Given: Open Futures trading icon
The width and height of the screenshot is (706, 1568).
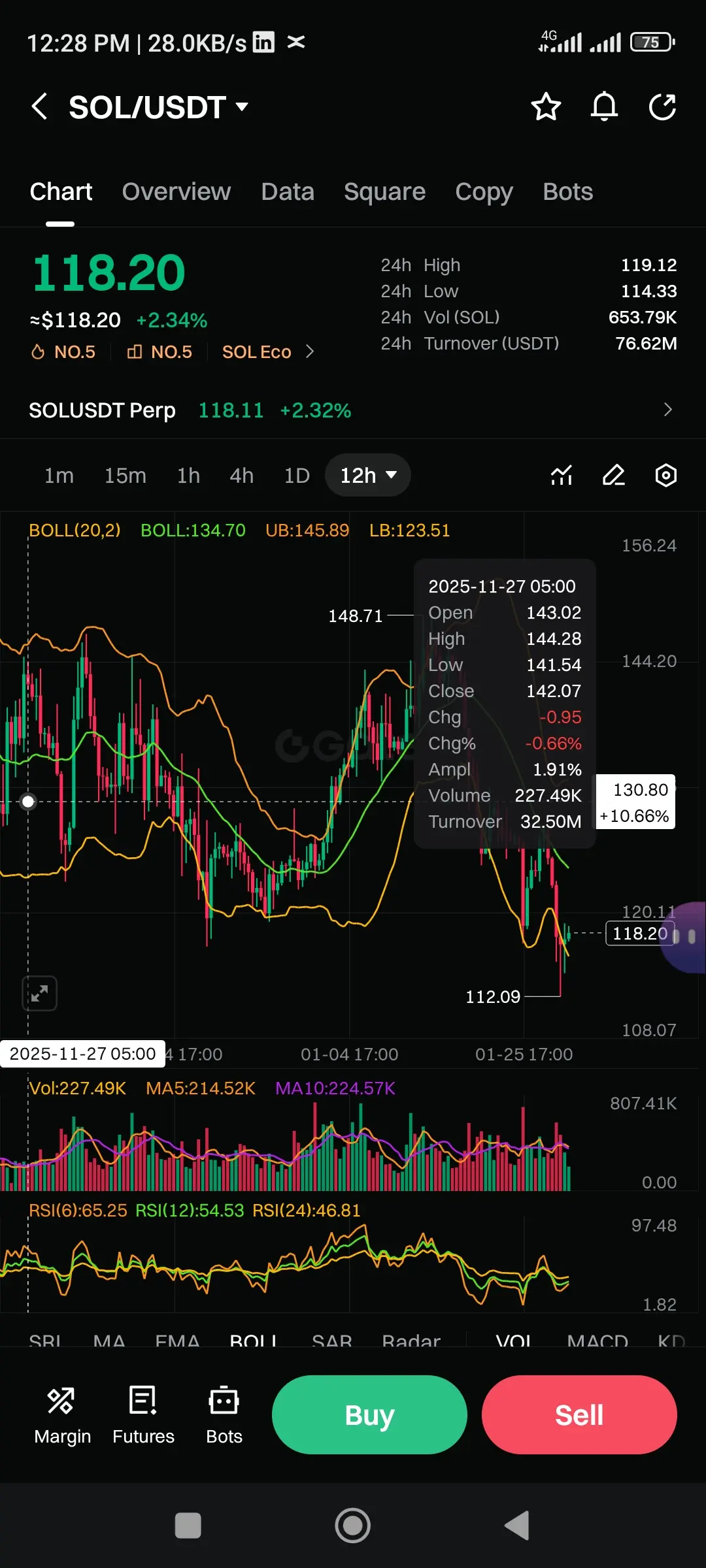Looking at the screenshot, I should pos(143,1415).
